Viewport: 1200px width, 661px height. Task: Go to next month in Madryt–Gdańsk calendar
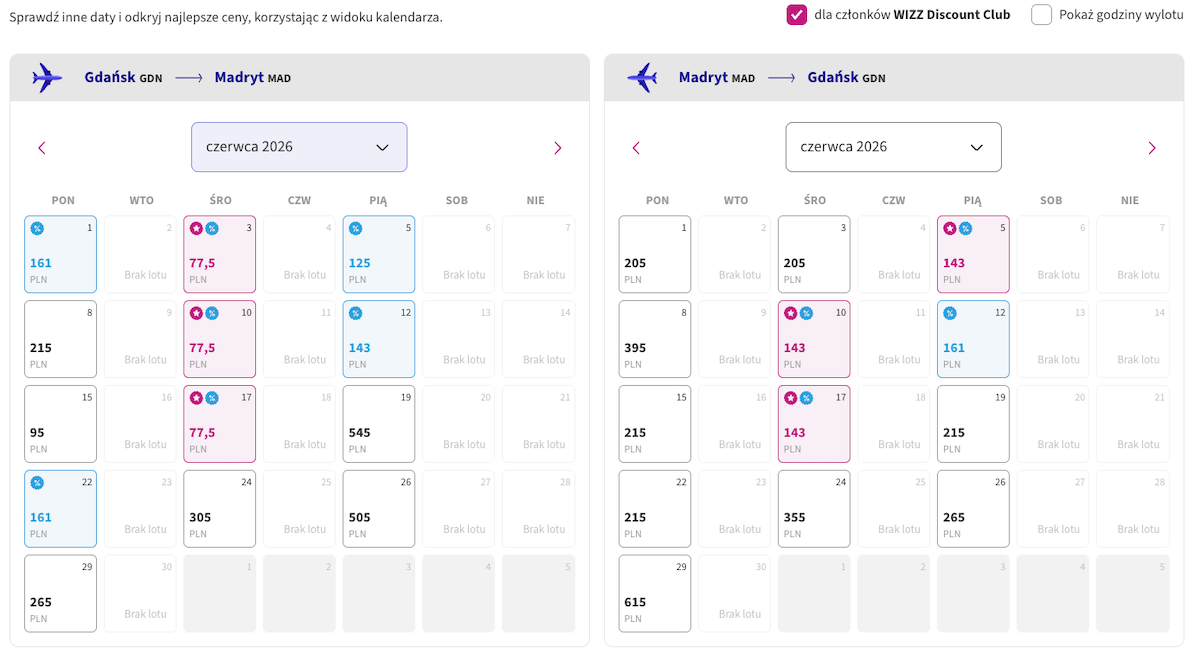(x=1152, y=148)
